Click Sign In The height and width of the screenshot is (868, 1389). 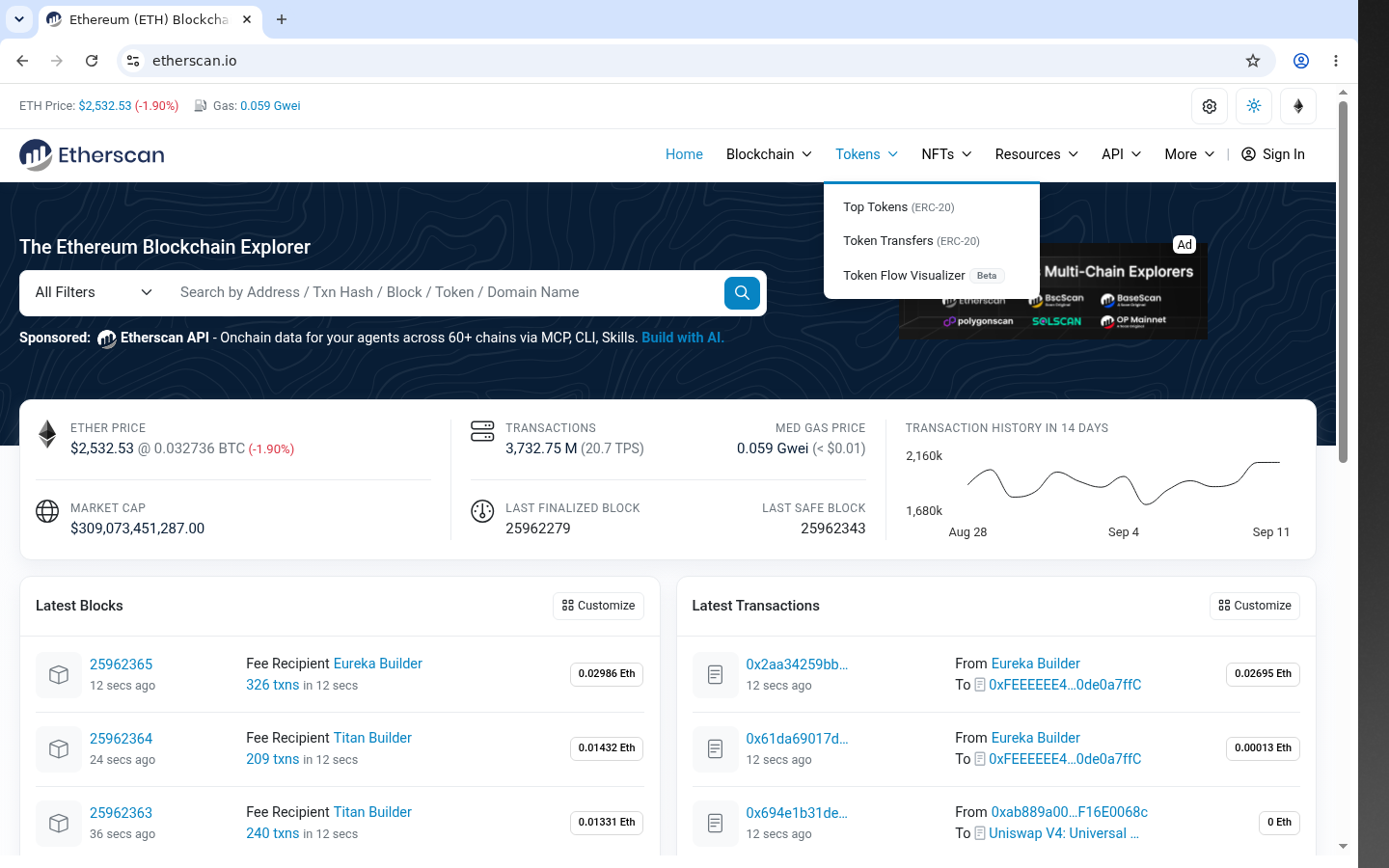click(1273, 154)
